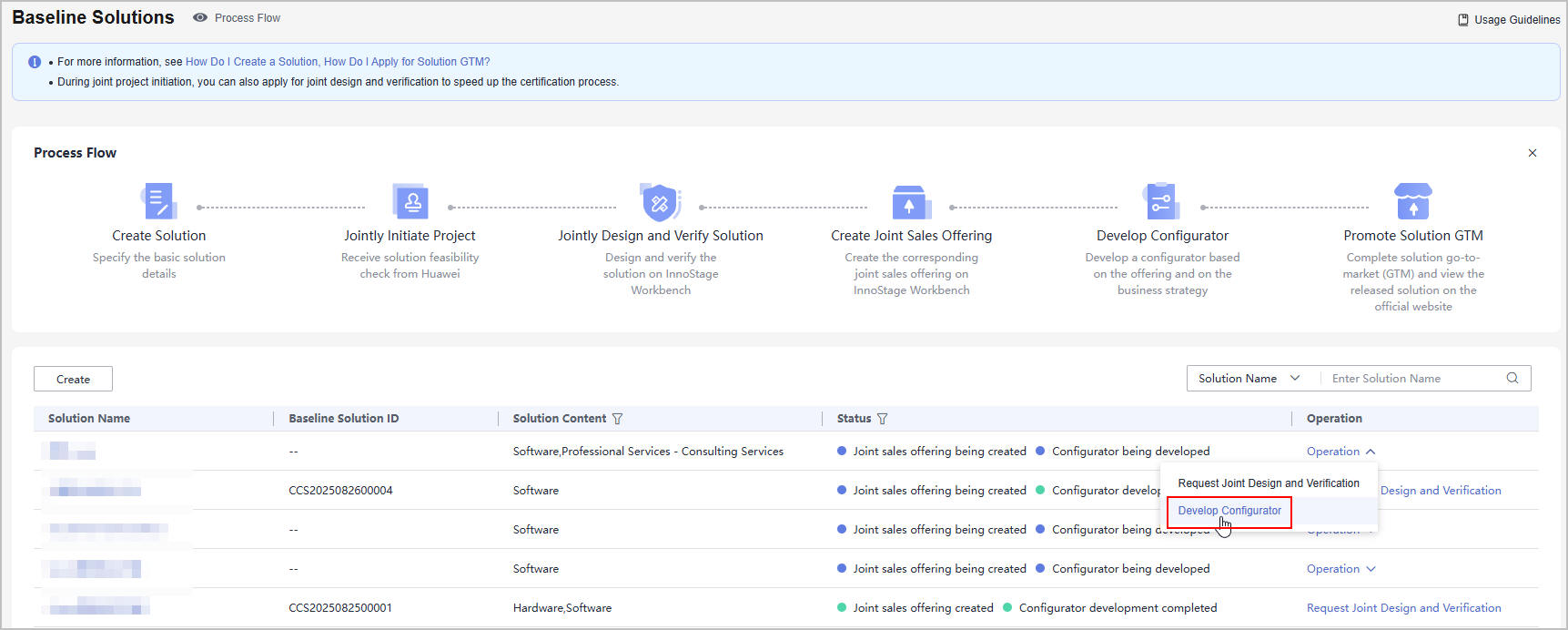The image size is (1568, 630).
Task: Click the search magnifier icon
Action: [1512, 379]
